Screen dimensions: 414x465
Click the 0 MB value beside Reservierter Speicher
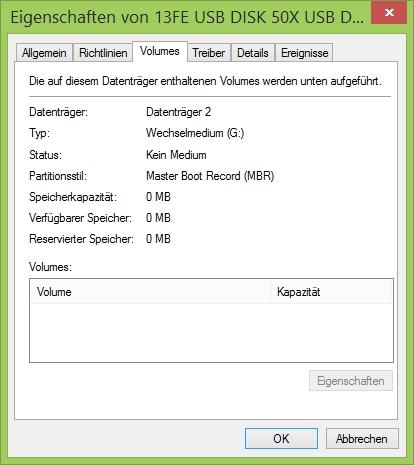click(158, 239)
